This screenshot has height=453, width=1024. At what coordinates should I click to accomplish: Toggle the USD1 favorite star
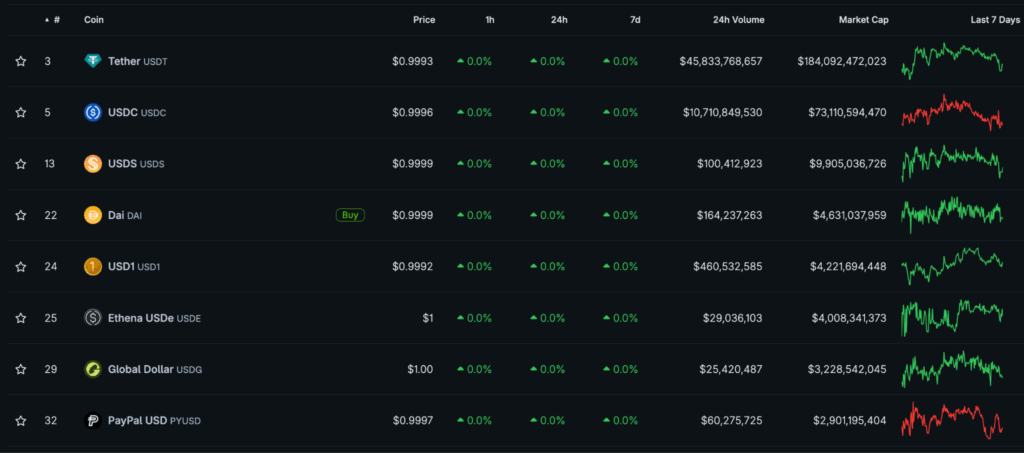pos(21,267)
